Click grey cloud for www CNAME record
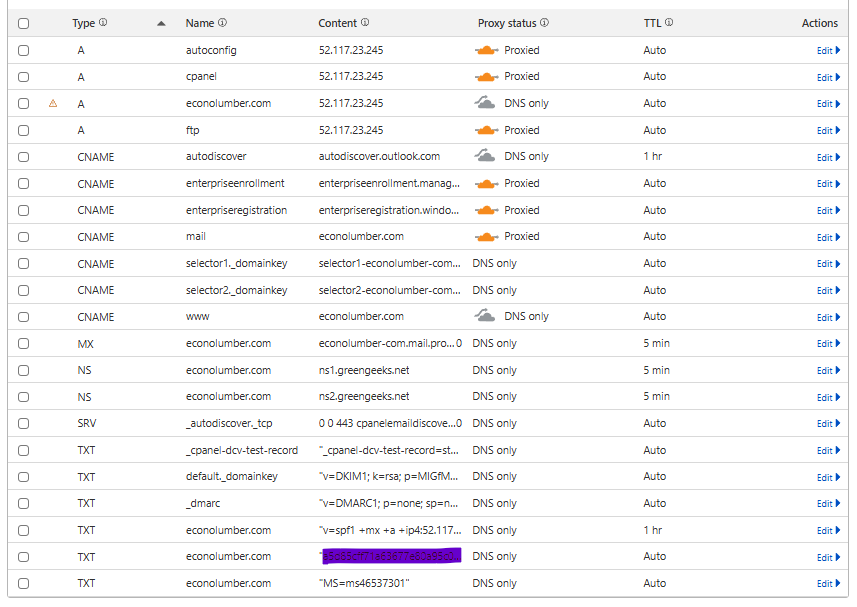857x607 pixels. [x=485, y=316]
